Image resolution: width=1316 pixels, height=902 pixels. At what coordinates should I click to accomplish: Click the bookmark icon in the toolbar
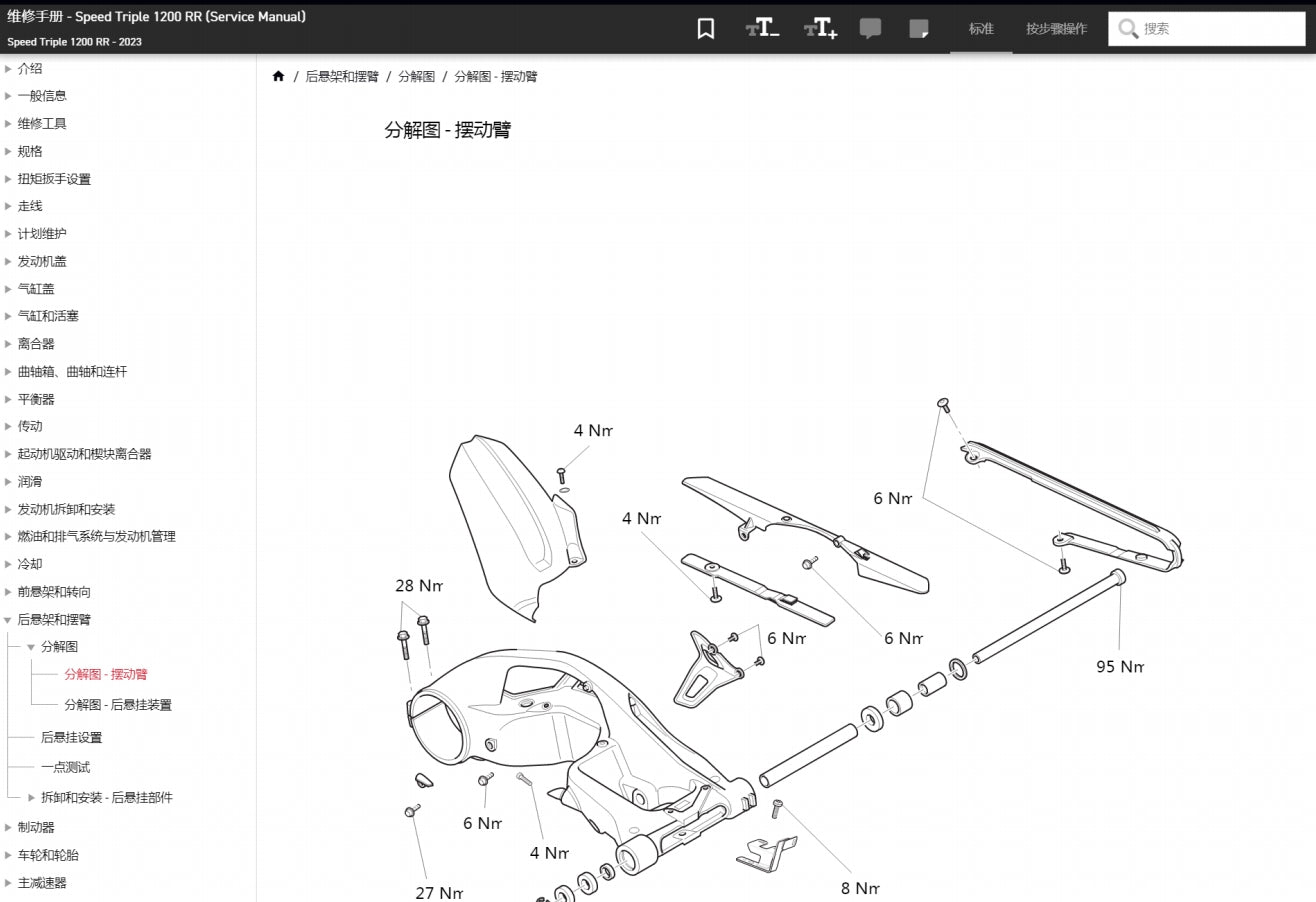click(x=705, y=28)
